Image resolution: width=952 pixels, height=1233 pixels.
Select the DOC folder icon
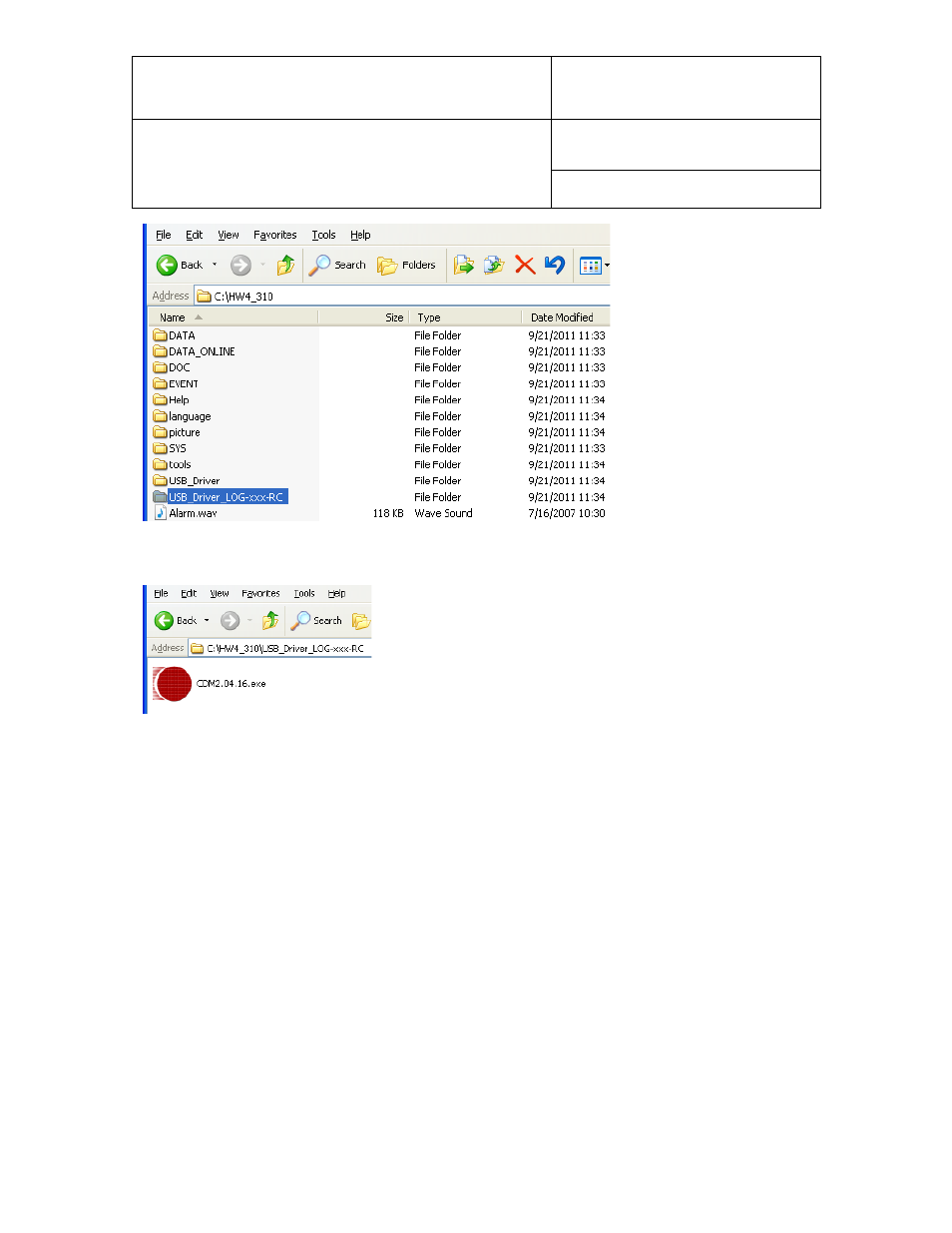click(160, 367)
